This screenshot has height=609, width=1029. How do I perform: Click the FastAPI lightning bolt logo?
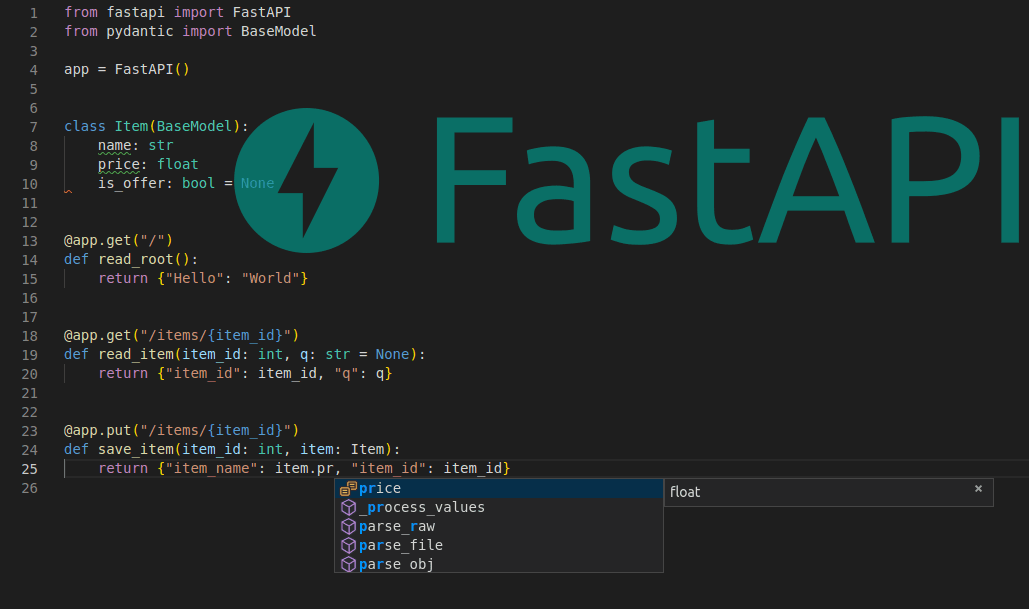[x=306, y=181]
